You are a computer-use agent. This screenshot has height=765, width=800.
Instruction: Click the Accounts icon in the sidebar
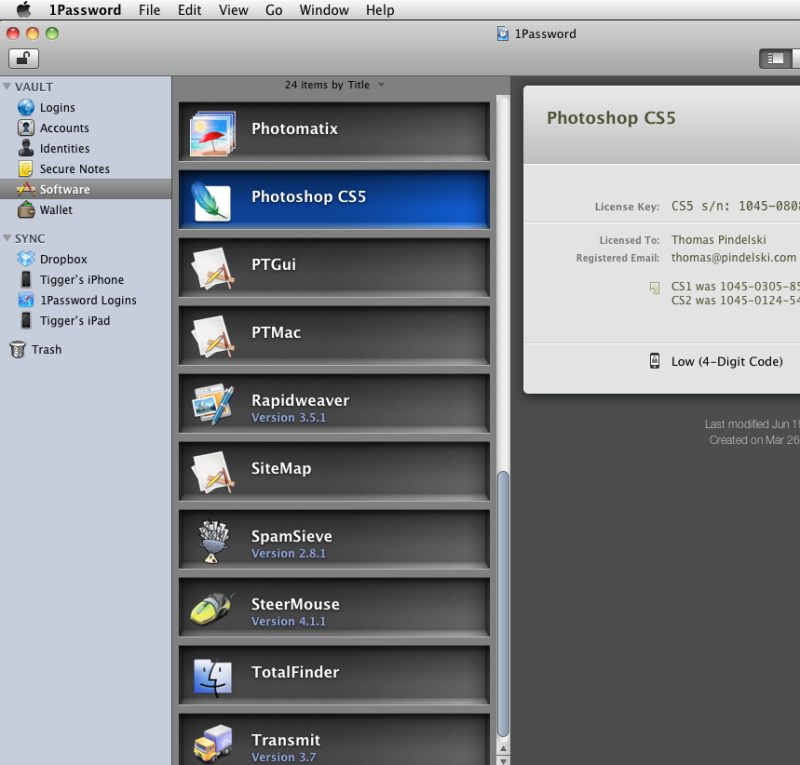pyautogui.click(x=26, y=128)
